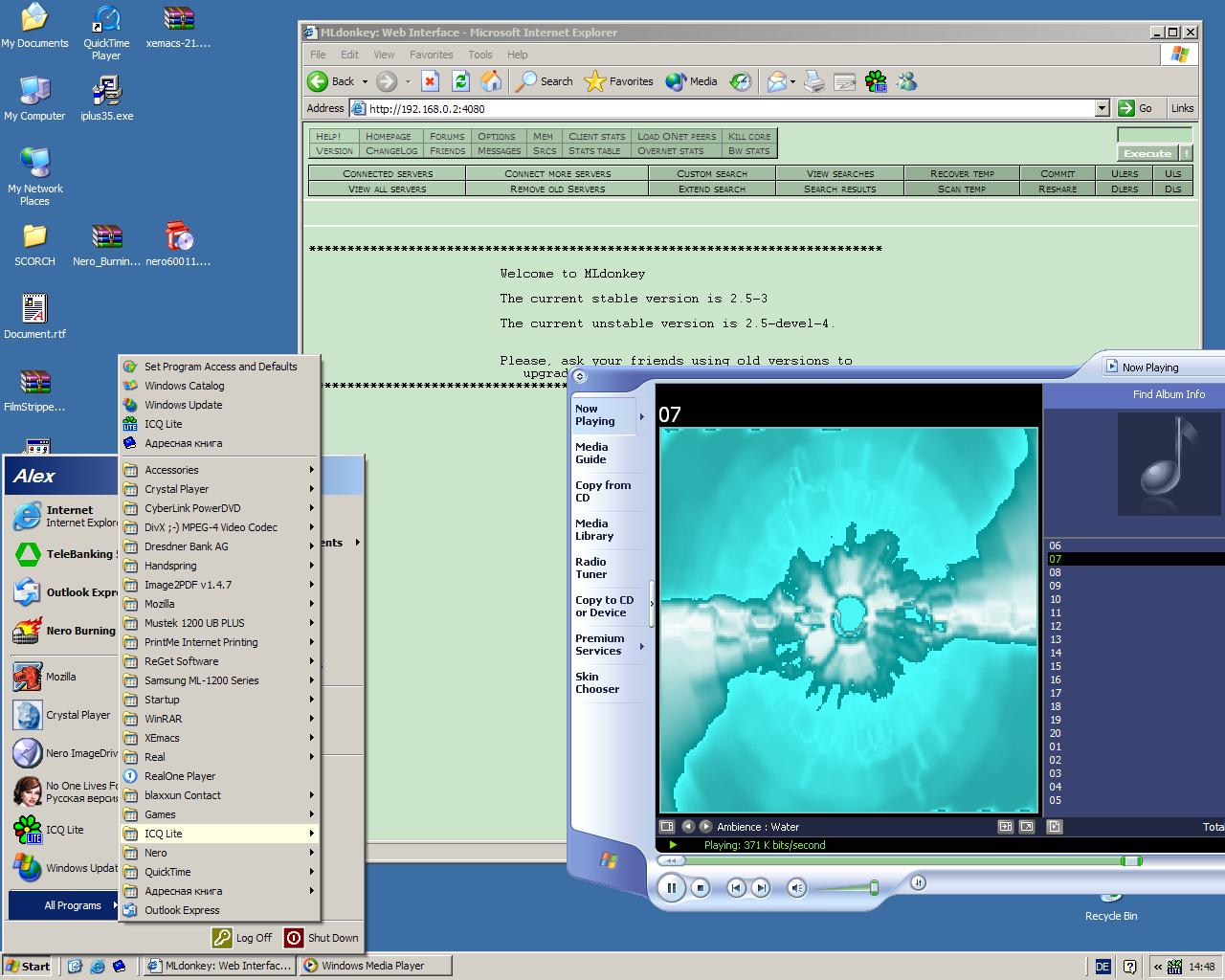Open Windows Update from programs menu
Screen dimensions: 1225x980
(219, 405)
